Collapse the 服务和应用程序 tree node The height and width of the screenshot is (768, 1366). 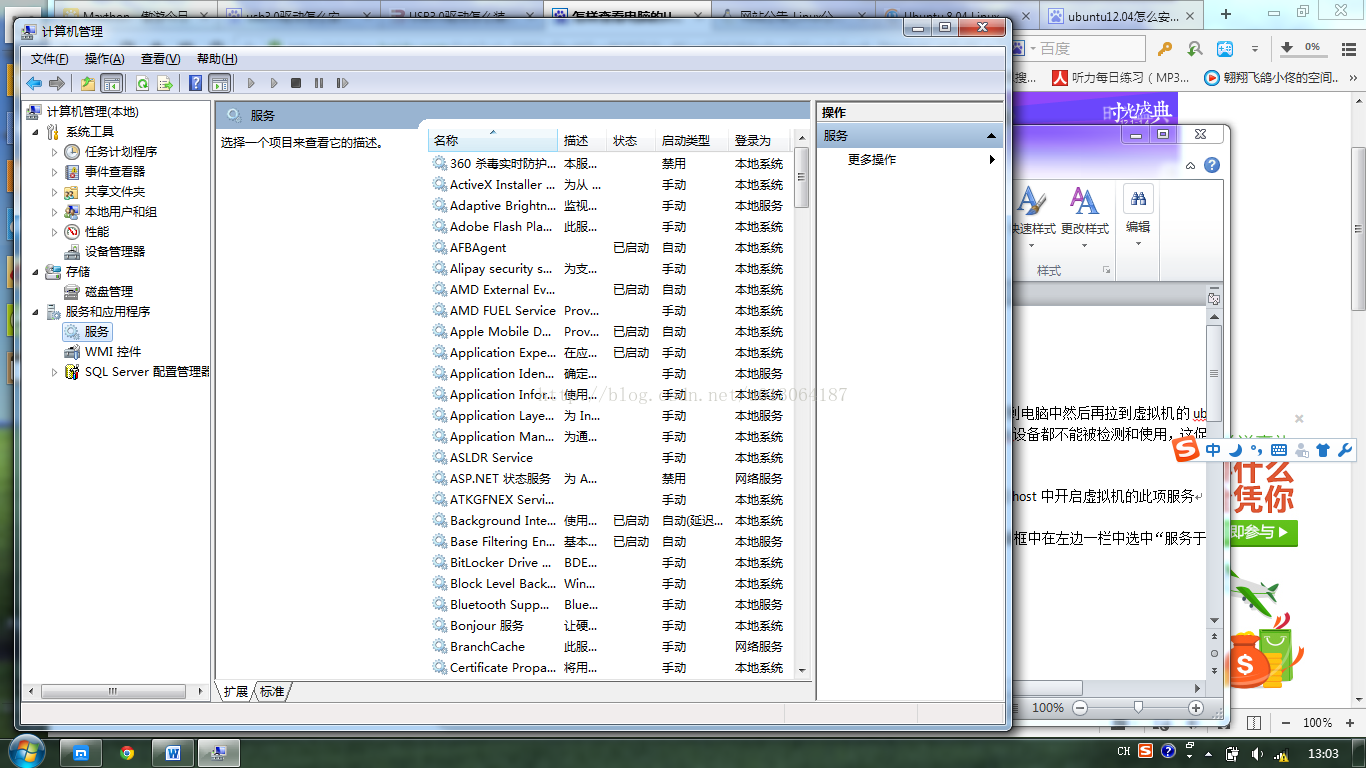[x=37, y=312]
